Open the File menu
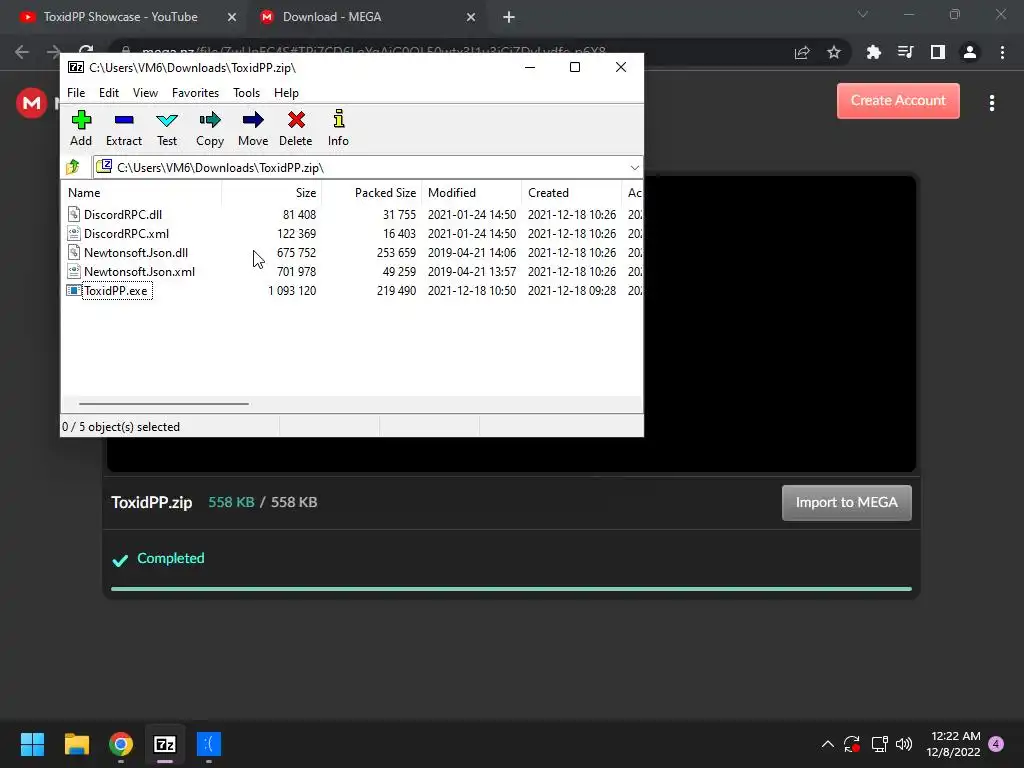This screenshot has height=768, width=1024. 76,93
